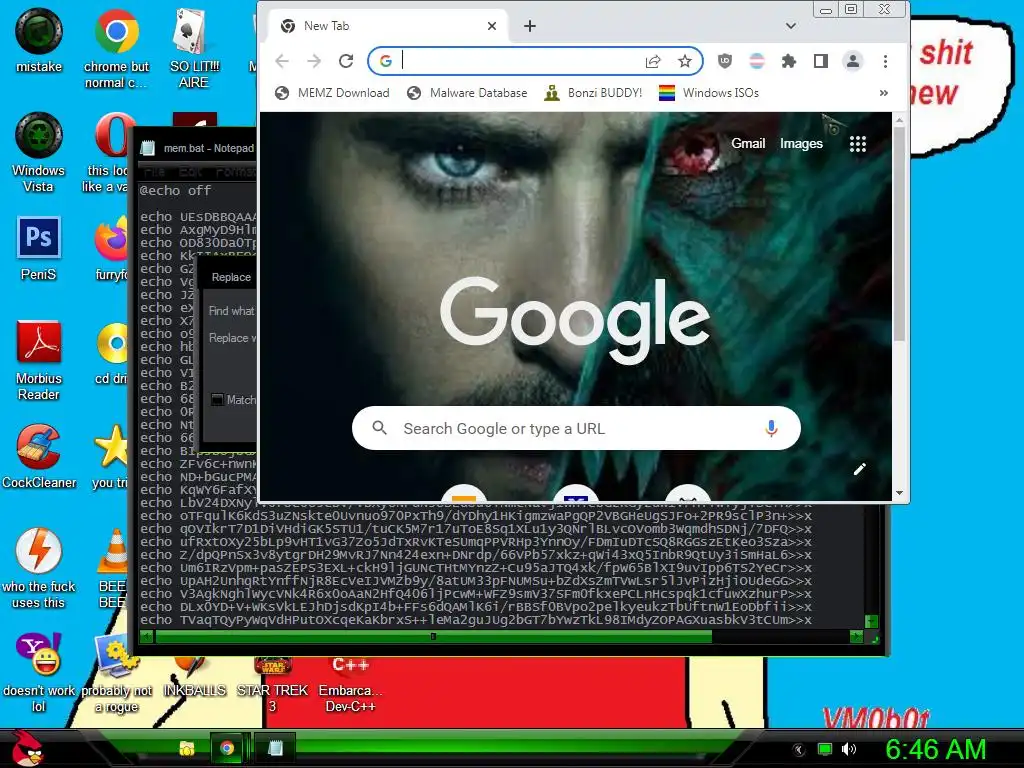Click the Notepad horizontal scrollbar right arrow
The height and width of the screenshot is (768, 1024).
(x=856, y=636)
